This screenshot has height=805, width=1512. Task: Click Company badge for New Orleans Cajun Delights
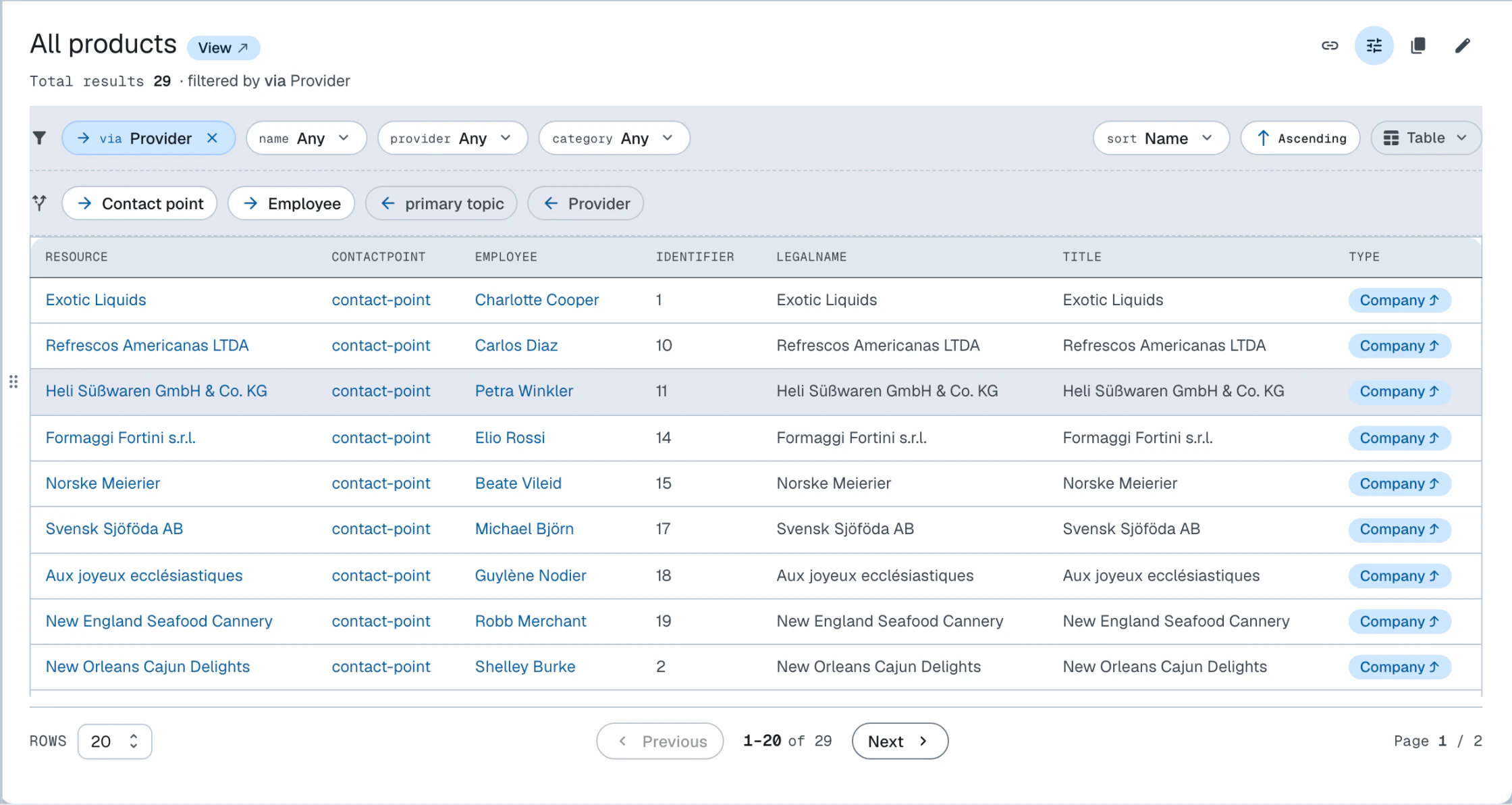(1399, 667)
